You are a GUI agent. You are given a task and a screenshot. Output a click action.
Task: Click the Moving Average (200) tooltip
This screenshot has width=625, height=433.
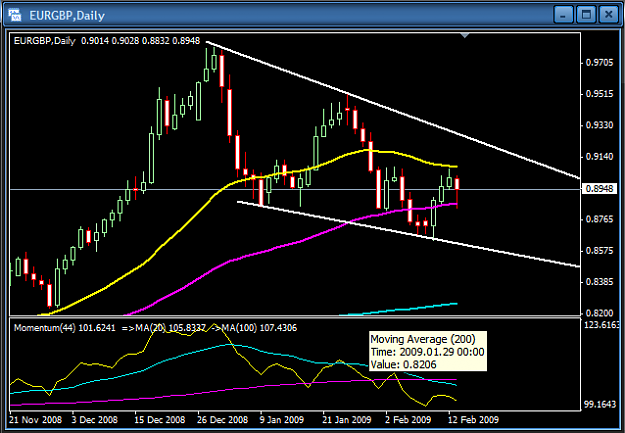click(x=428, y=351)
